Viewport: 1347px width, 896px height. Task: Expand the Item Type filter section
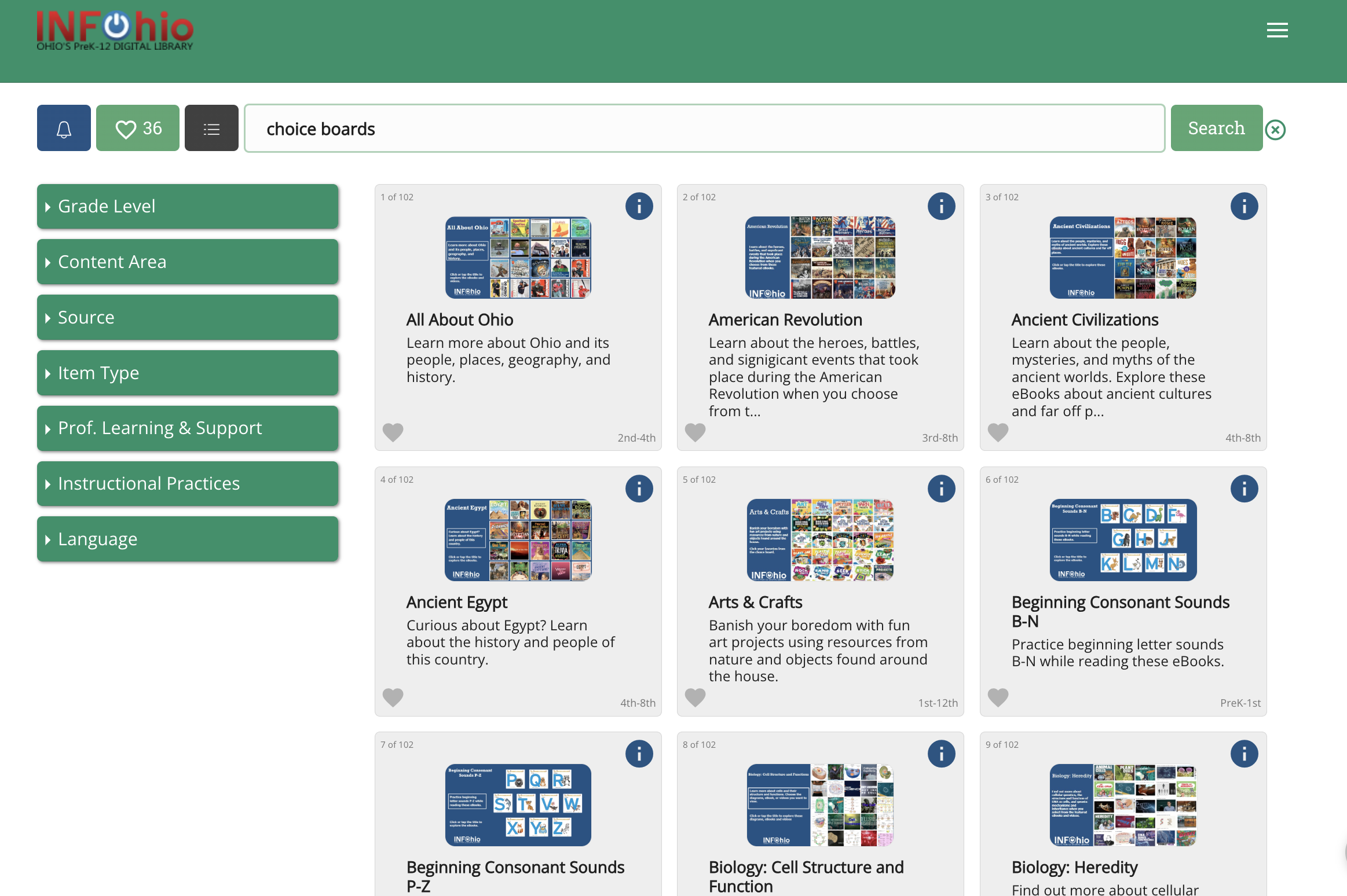[189, 372]
